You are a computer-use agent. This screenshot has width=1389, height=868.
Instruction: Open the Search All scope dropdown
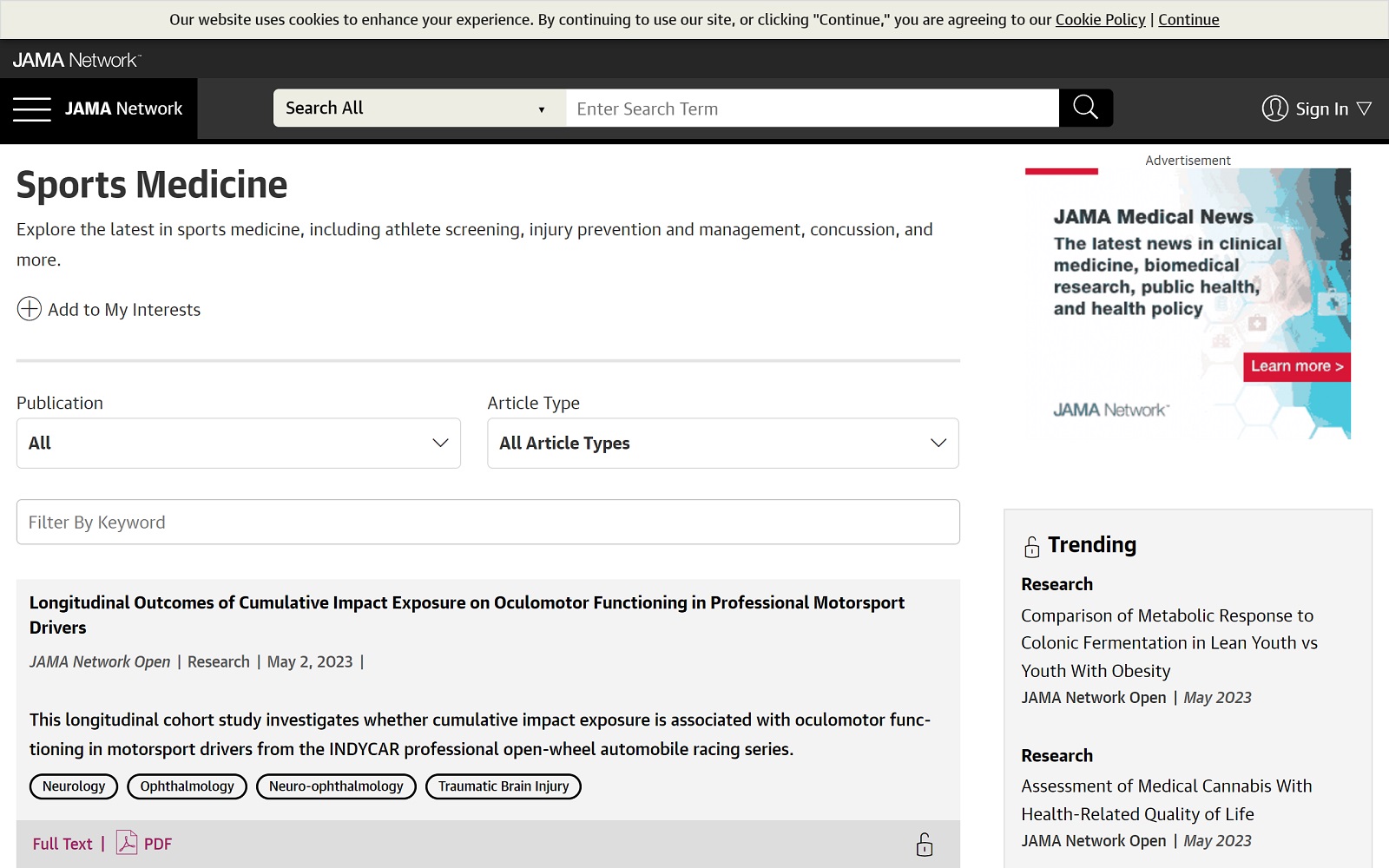pyautogui.click(x=419, y=108)
